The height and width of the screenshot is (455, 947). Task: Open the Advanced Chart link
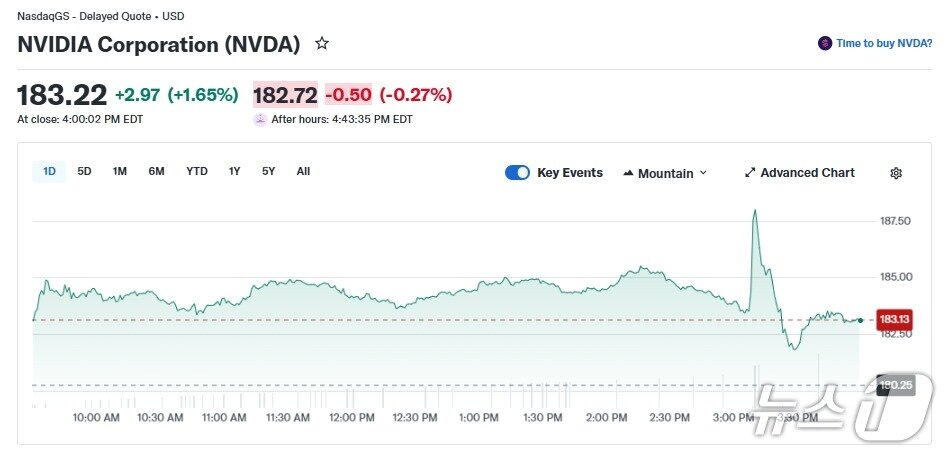coord(807,173)
